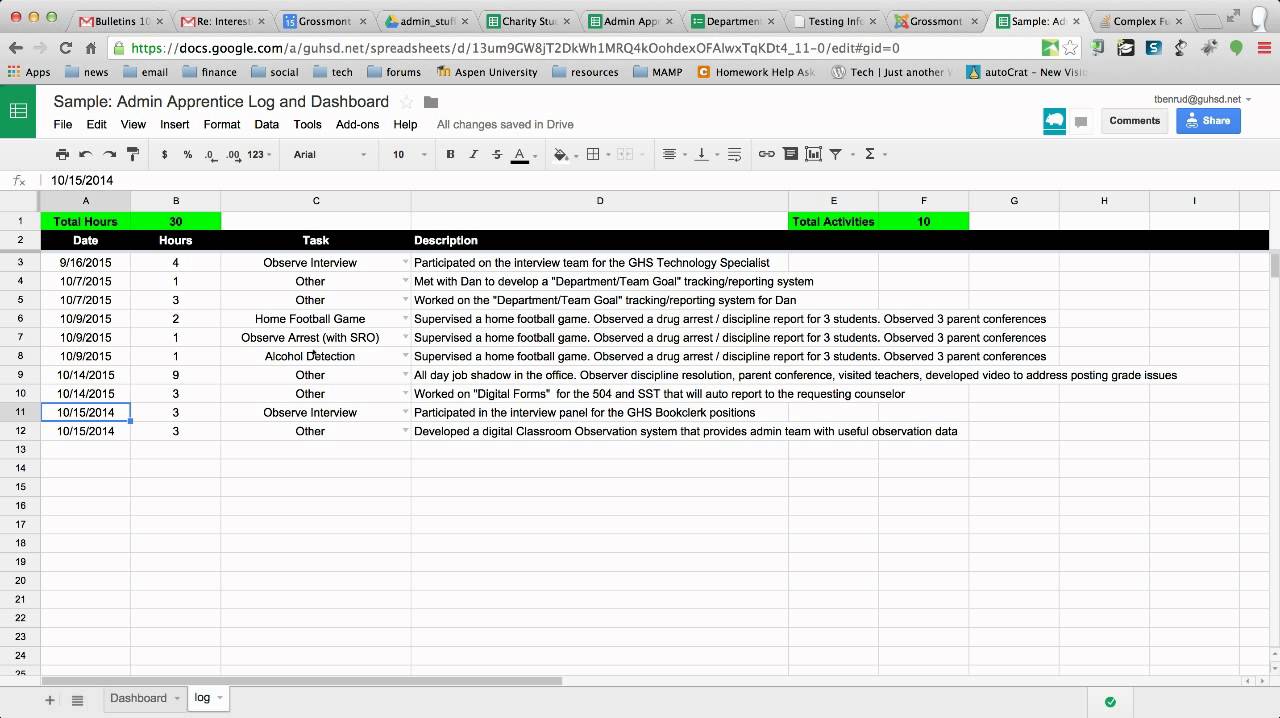Open Task dropdown for Observe Arrest row
The image size is (1280, 718).
(x=405, y=338)
